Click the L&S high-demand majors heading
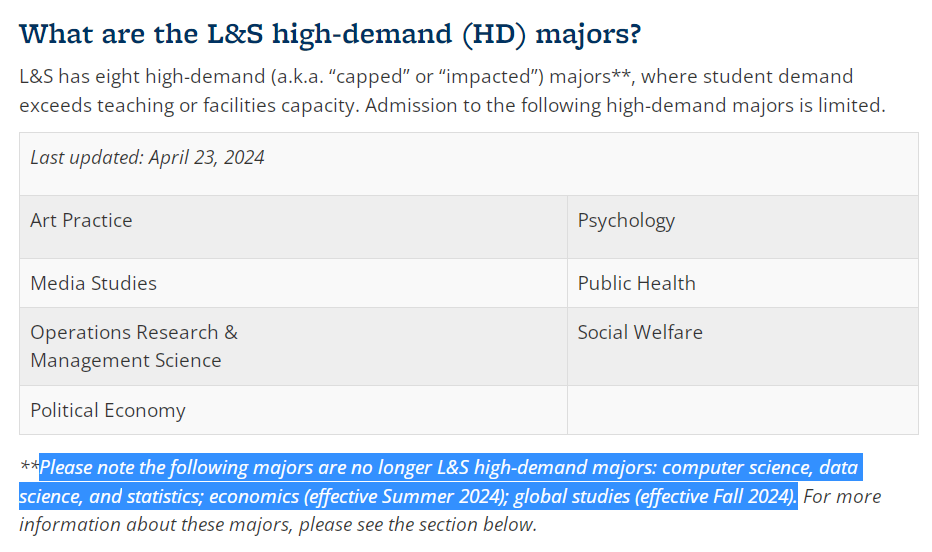The width and height of the screenshot is (932, 552). click(330, 34)
